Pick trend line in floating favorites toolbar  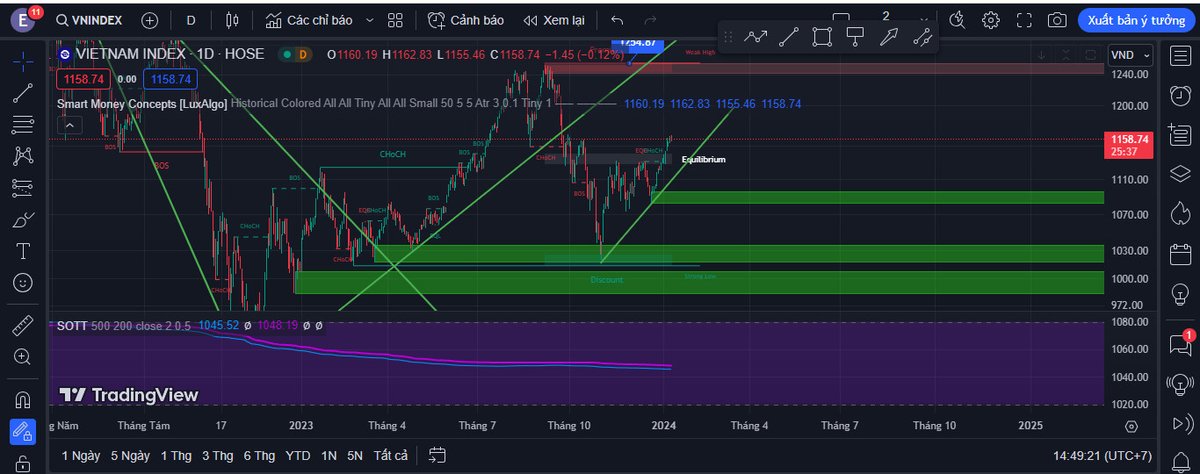pos(789,37)
